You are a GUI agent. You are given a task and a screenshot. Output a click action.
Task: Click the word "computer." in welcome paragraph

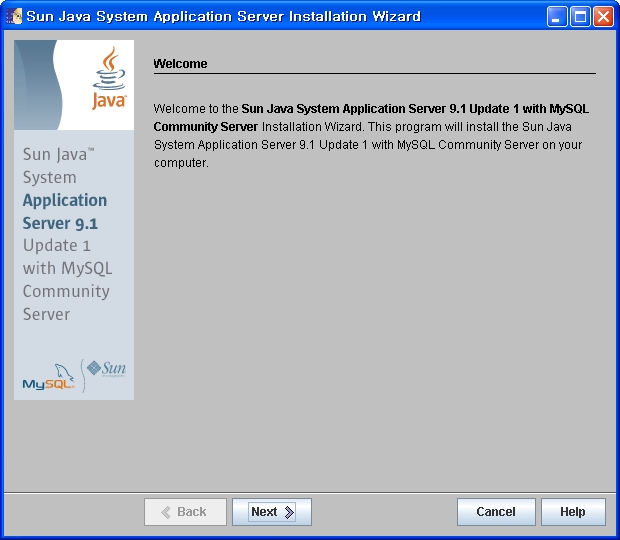tap(181, 163)
